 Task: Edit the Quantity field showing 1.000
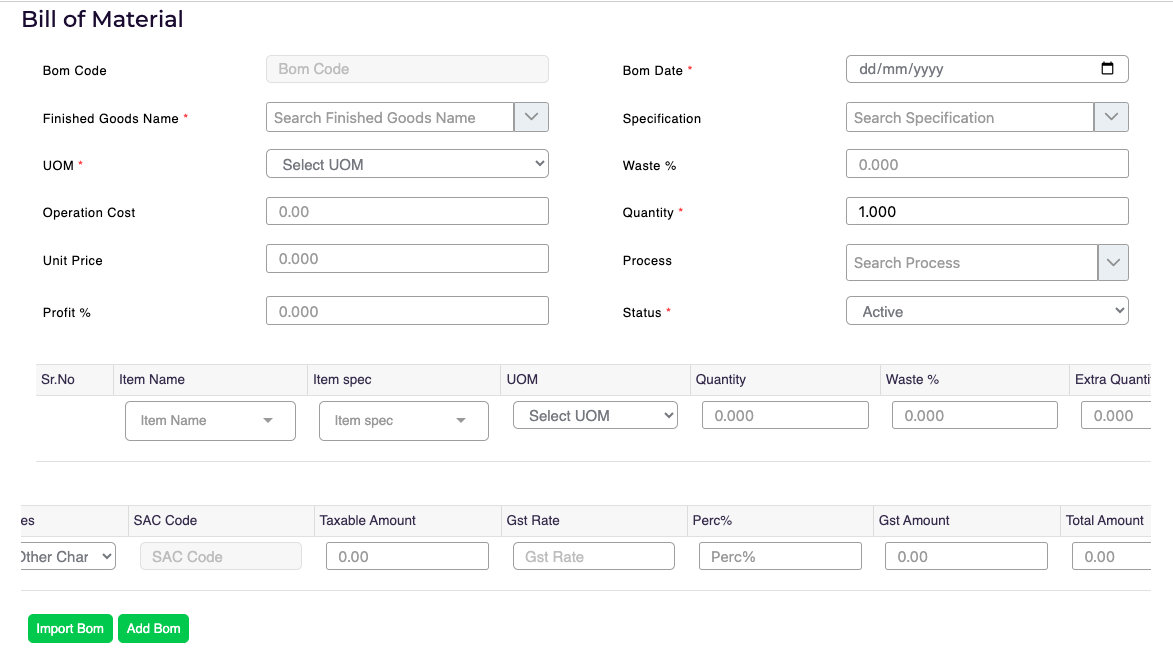tap(987, 211)
